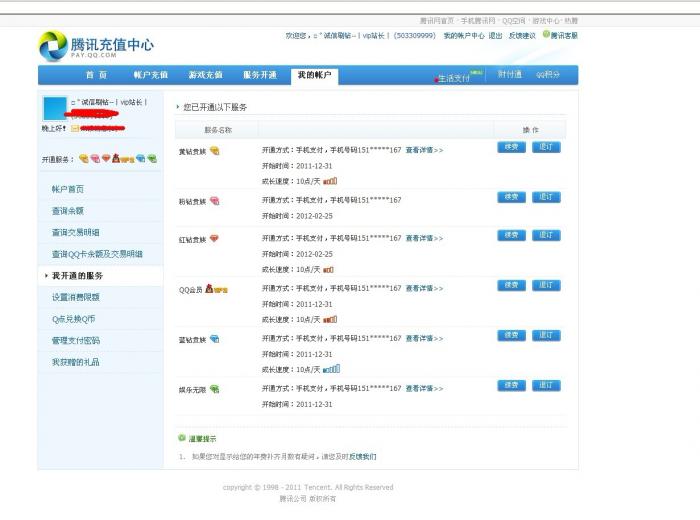Click 续费 button for 红钻贵族
700x520 pixels.
pos(512,235)
